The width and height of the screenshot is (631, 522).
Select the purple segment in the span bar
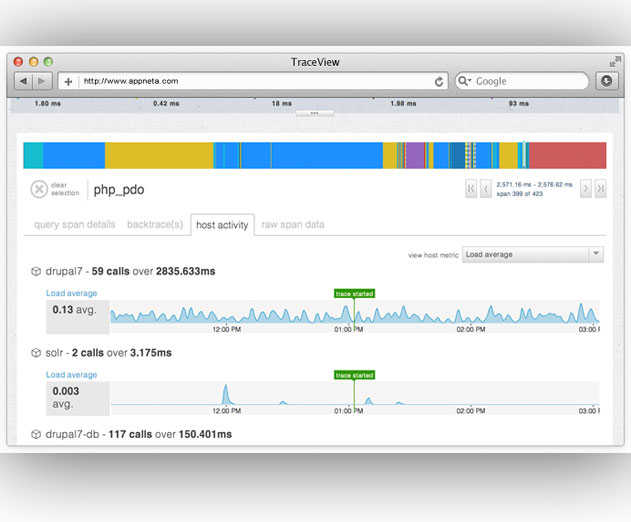click(415, 155)
